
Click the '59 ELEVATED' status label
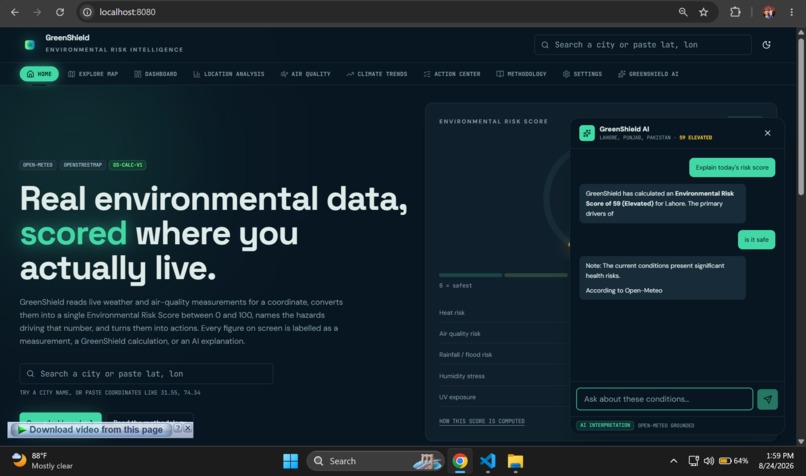(x=695, y=138)
